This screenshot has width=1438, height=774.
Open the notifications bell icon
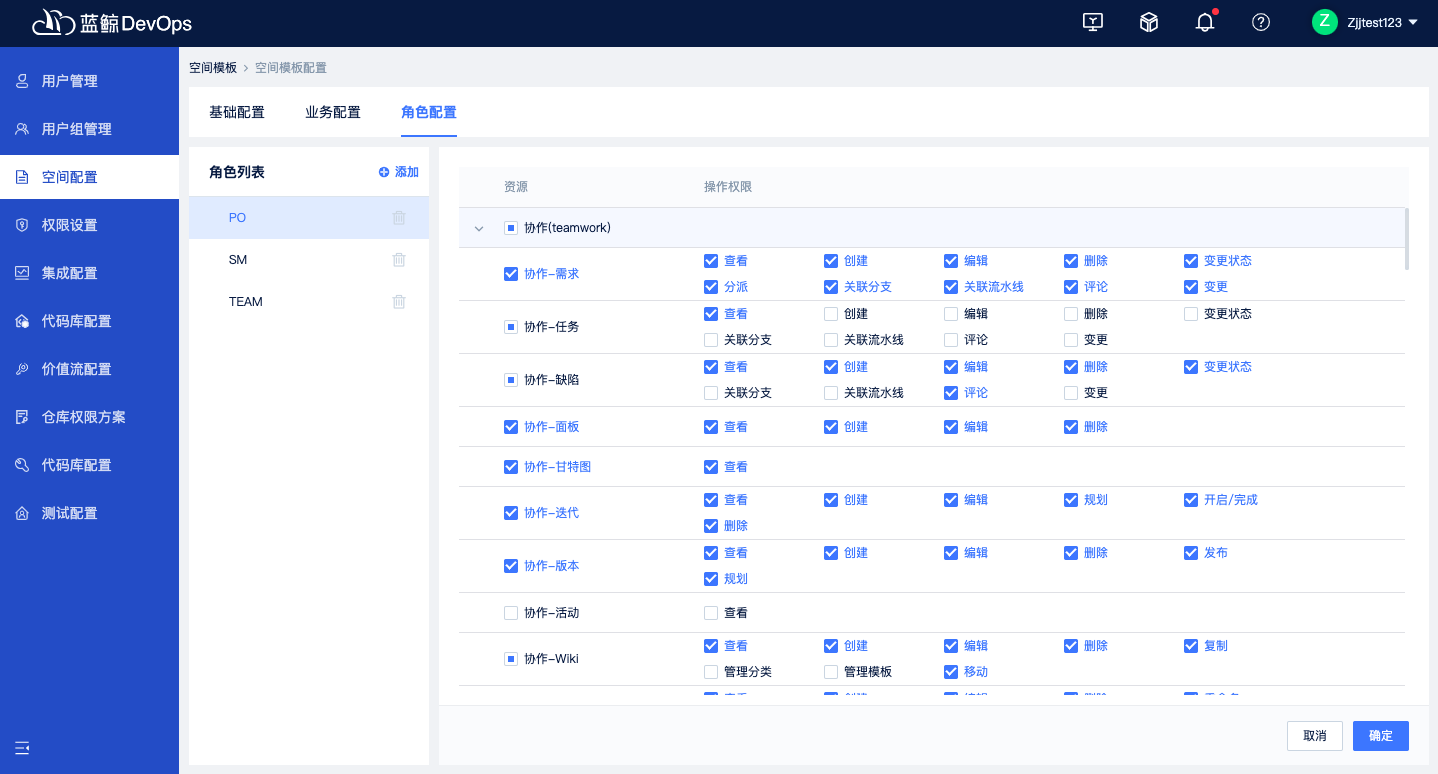click(x=1205, y=22)
